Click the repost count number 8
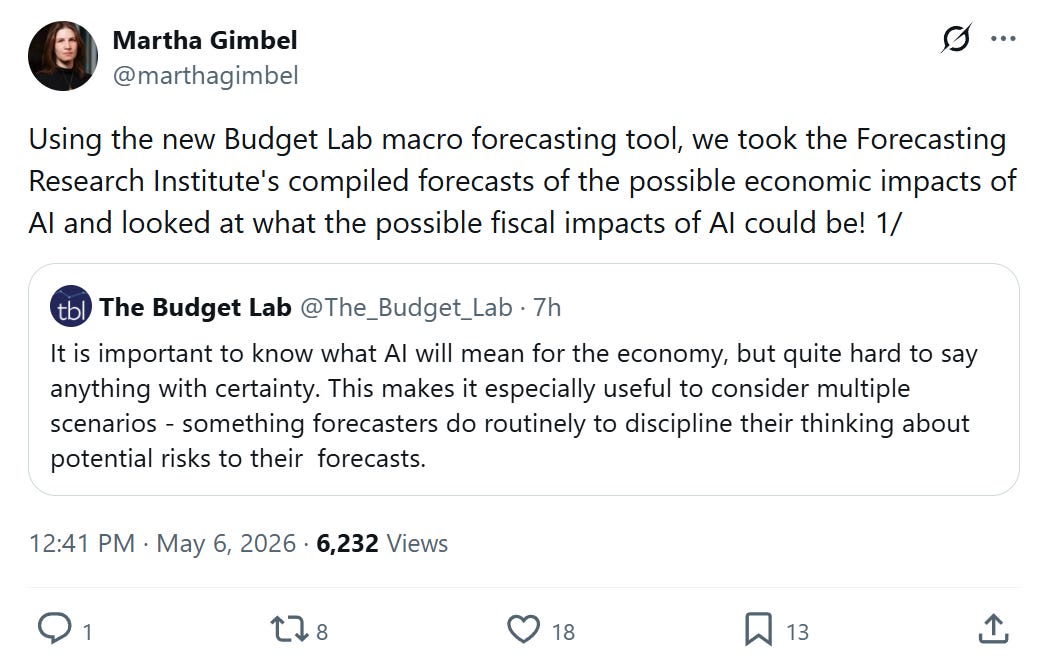 coord(321,632)
